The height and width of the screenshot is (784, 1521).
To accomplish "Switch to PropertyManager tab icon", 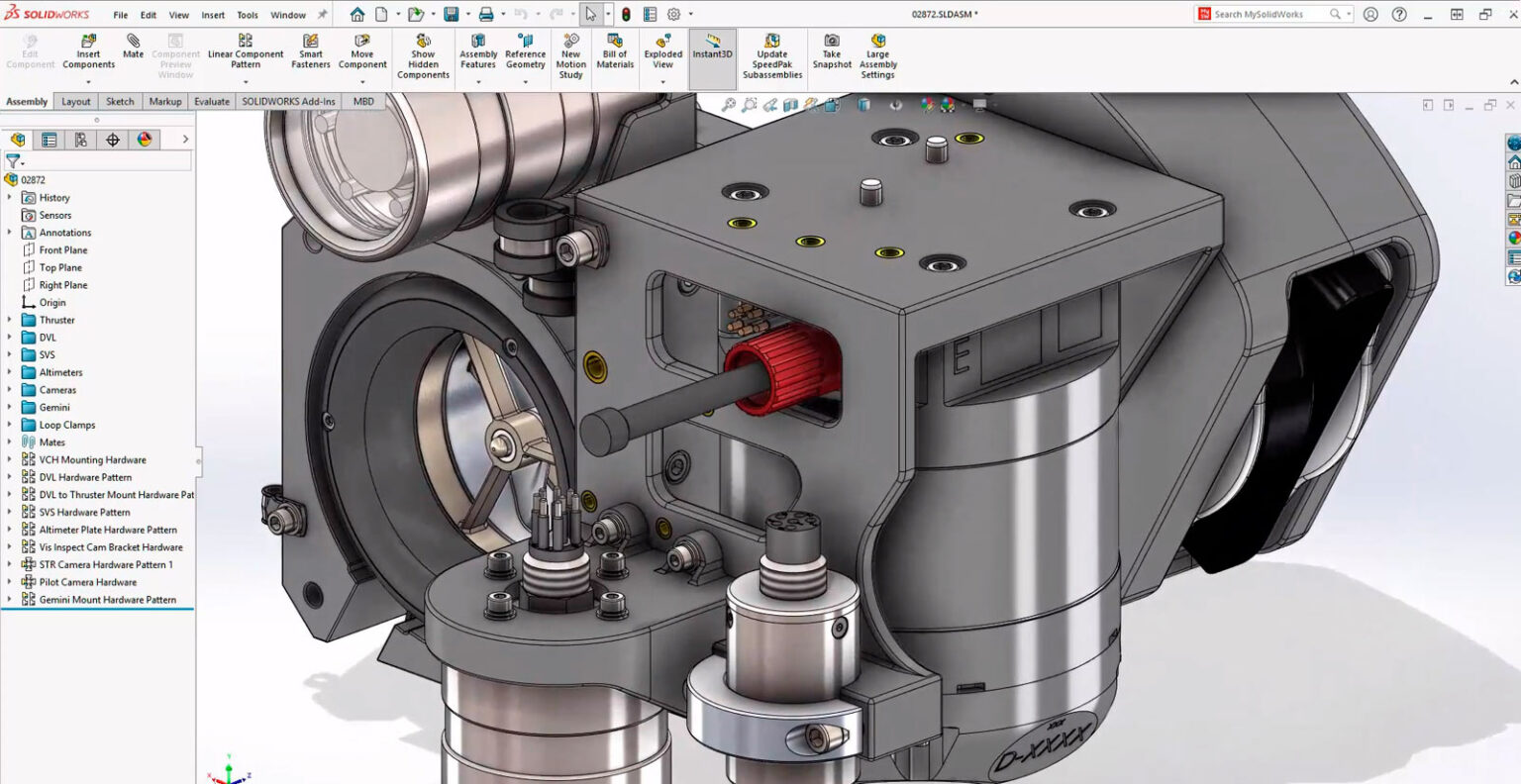I will (x=49, y=140).
